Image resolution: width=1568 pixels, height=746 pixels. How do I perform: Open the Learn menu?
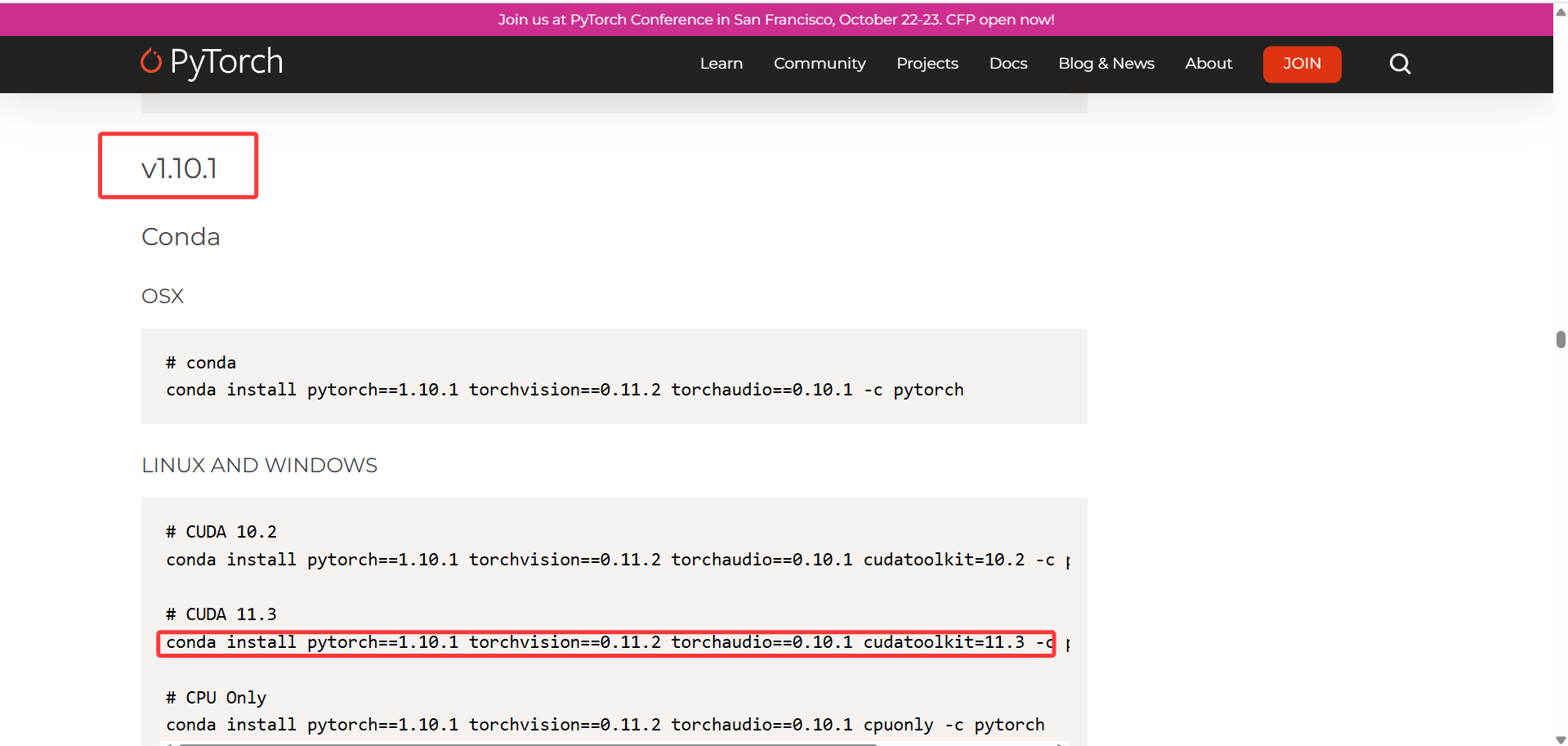pyautogui.click(x=721, y=64)
